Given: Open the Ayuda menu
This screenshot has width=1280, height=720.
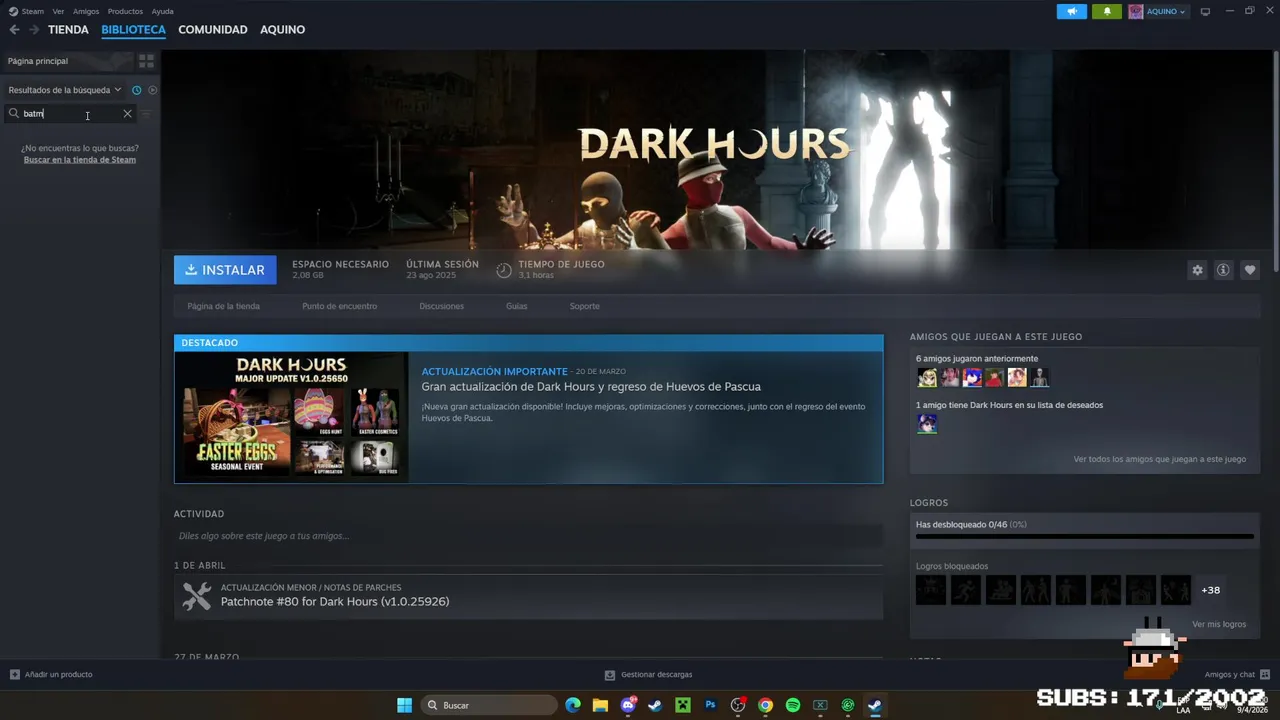Looking at the screenshot, I should pyautogui.click(x=162, y=11).
